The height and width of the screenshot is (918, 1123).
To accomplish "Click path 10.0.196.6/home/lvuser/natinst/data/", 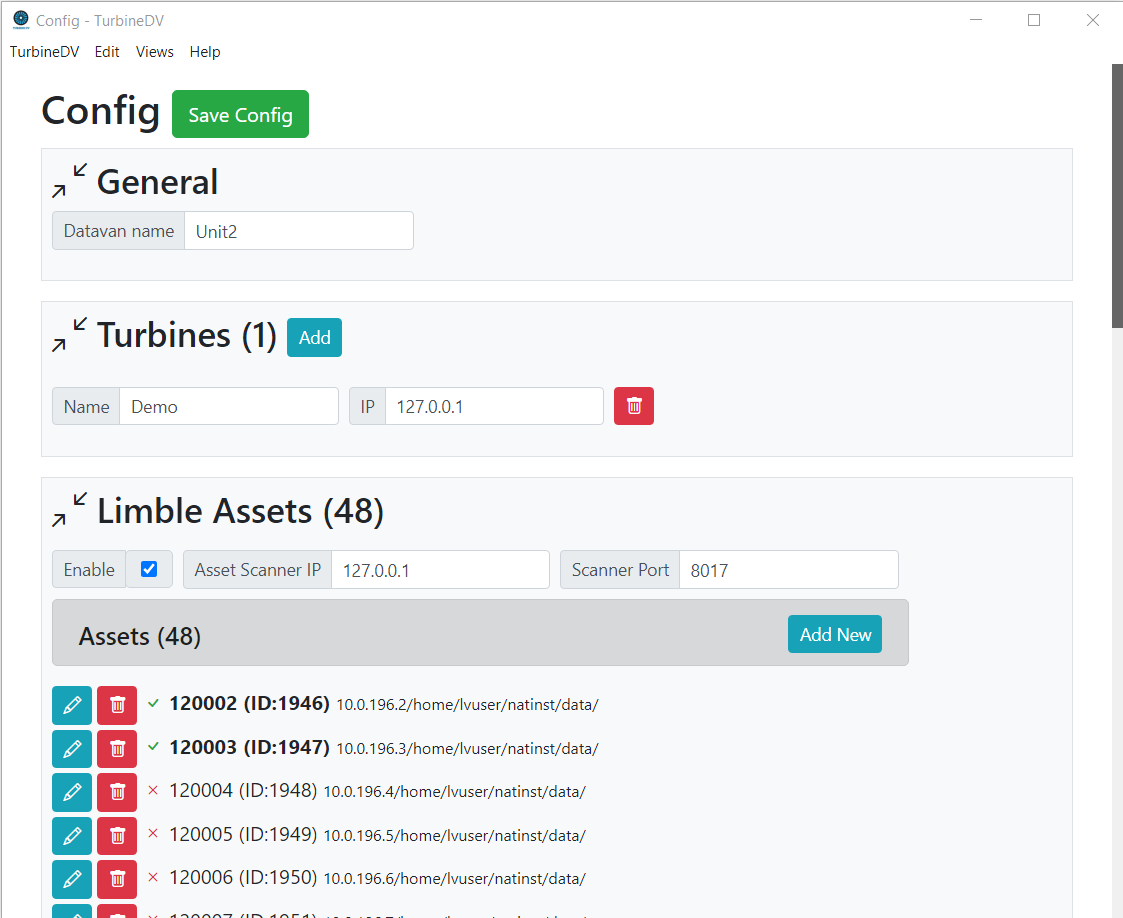I will pyautogui.click(x=455, y=879).
